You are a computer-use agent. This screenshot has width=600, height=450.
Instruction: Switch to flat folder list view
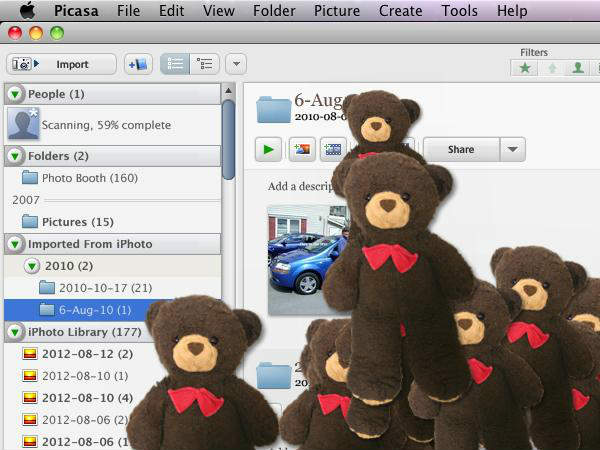175,64
